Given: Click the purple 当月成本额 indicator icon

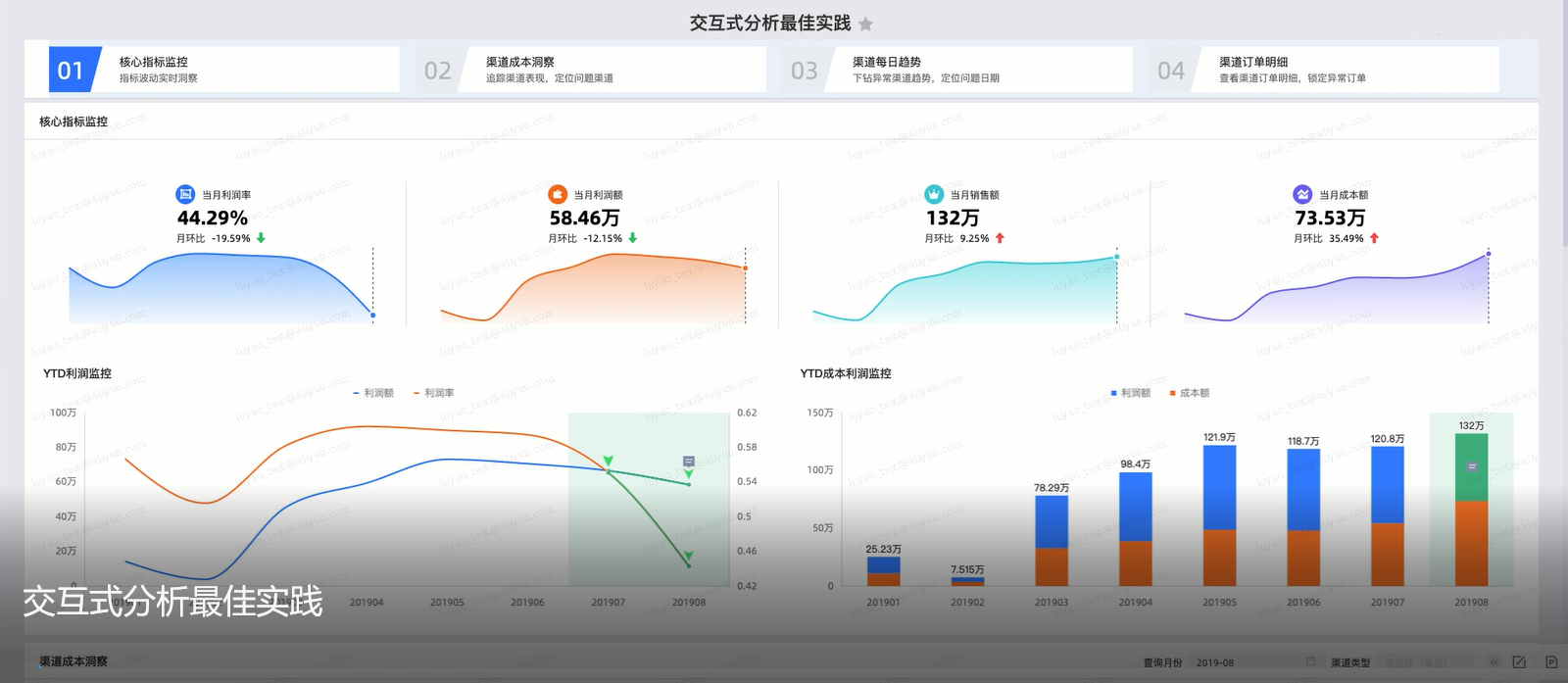Looking at the screenshot, I should tap(1302, 194).
